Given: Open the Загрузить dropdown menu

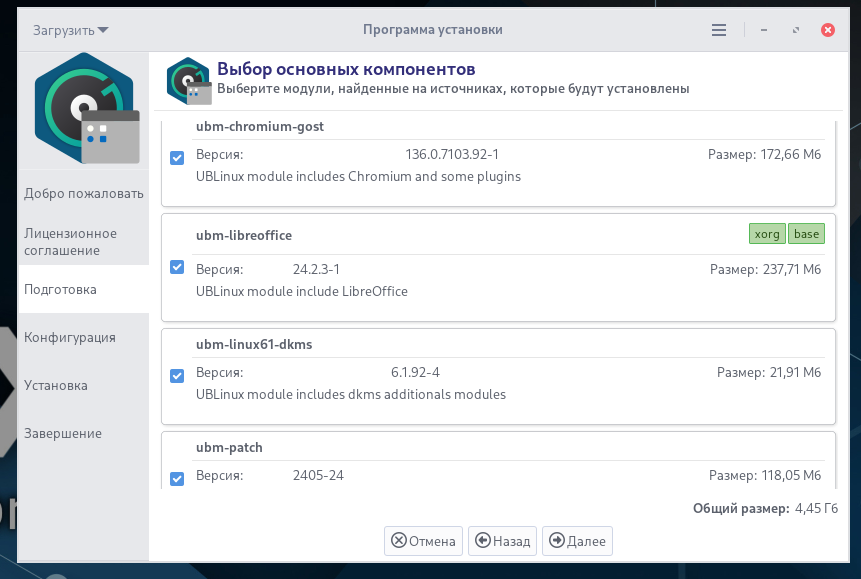Looking at the screenshot, I should click(x=70, y=30).
